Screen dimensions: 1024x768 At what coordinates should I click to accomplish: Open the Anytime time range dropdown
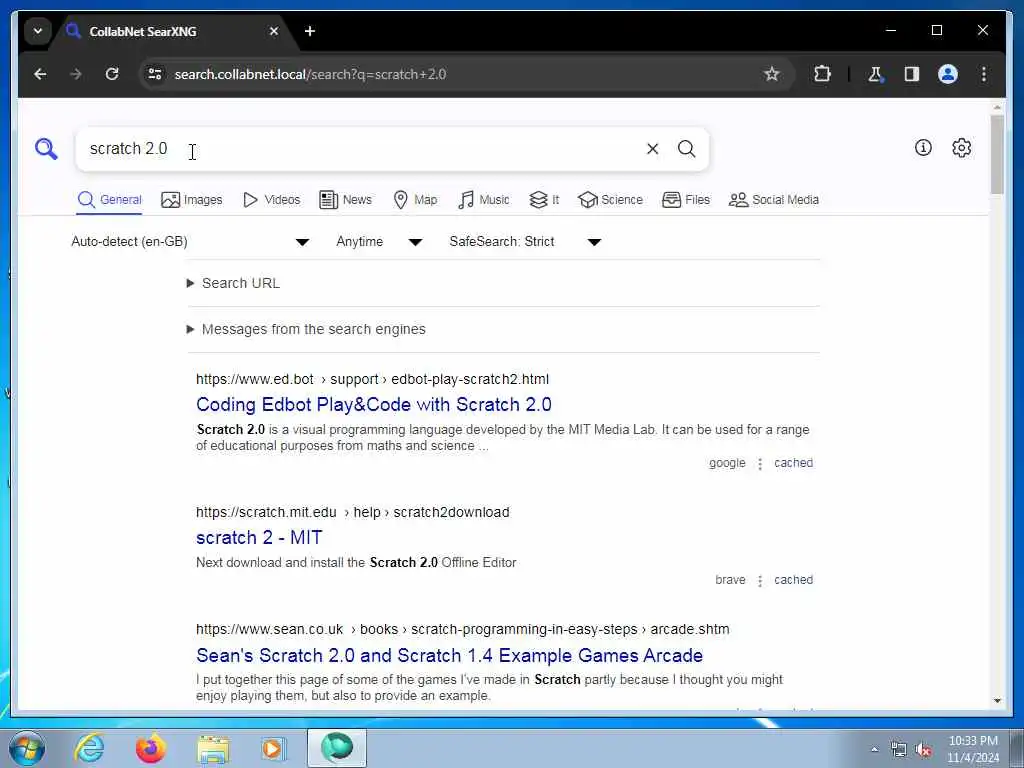(x=379, y=242)
